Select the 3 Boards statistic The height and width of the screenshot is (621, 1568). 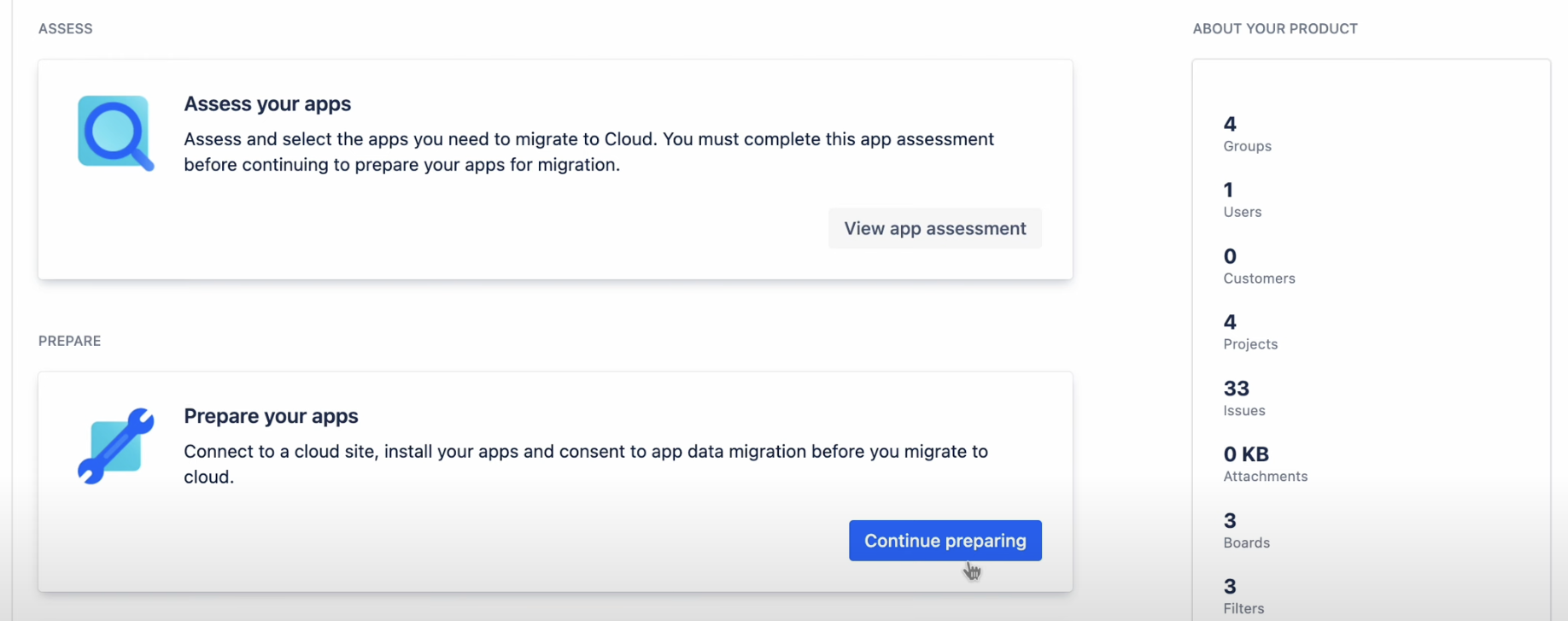click(1245, 530)
